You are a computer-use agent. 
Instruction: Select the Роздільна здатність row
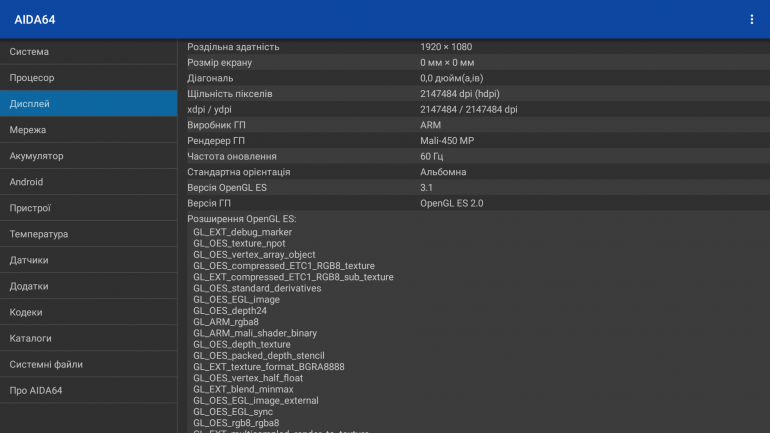[x=473, y=47]
